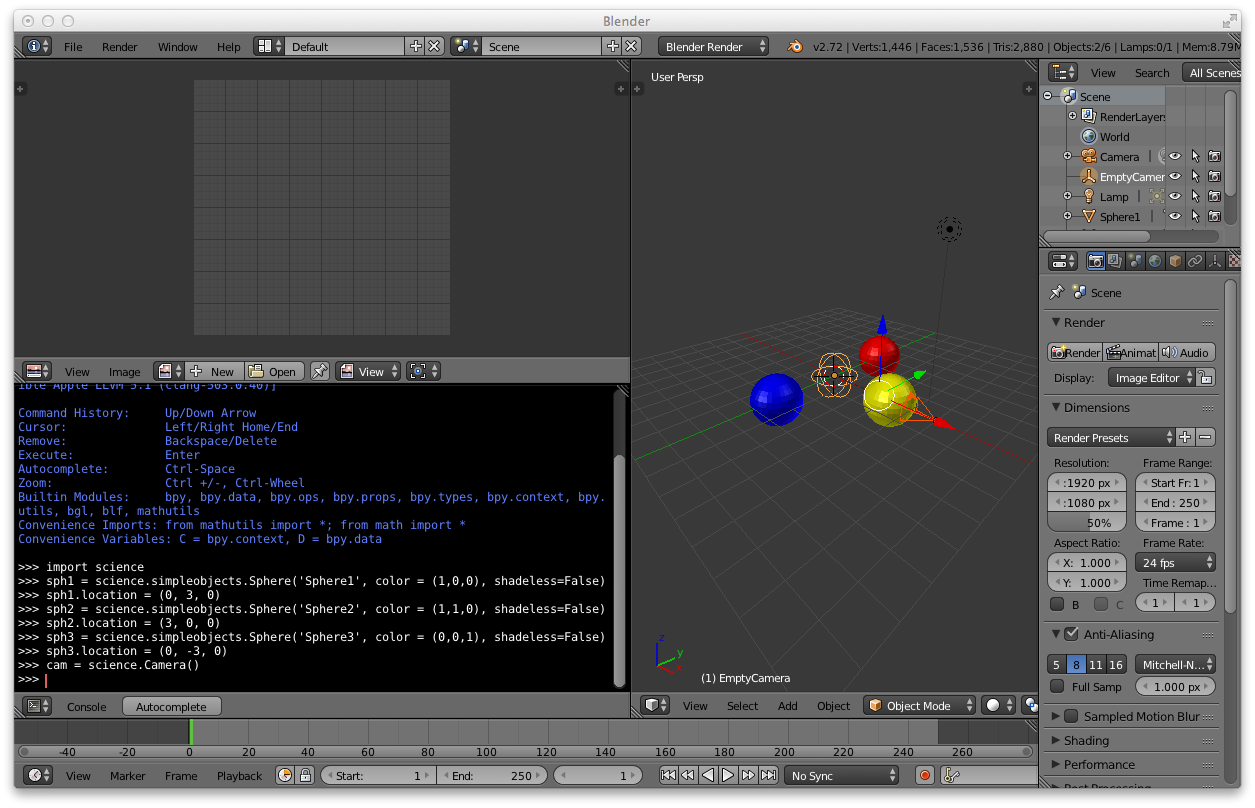The width and height of the screenshot is (1255, 808).
Task: Click the record auto-keyframe button
Action: click(x=925, y=775)
